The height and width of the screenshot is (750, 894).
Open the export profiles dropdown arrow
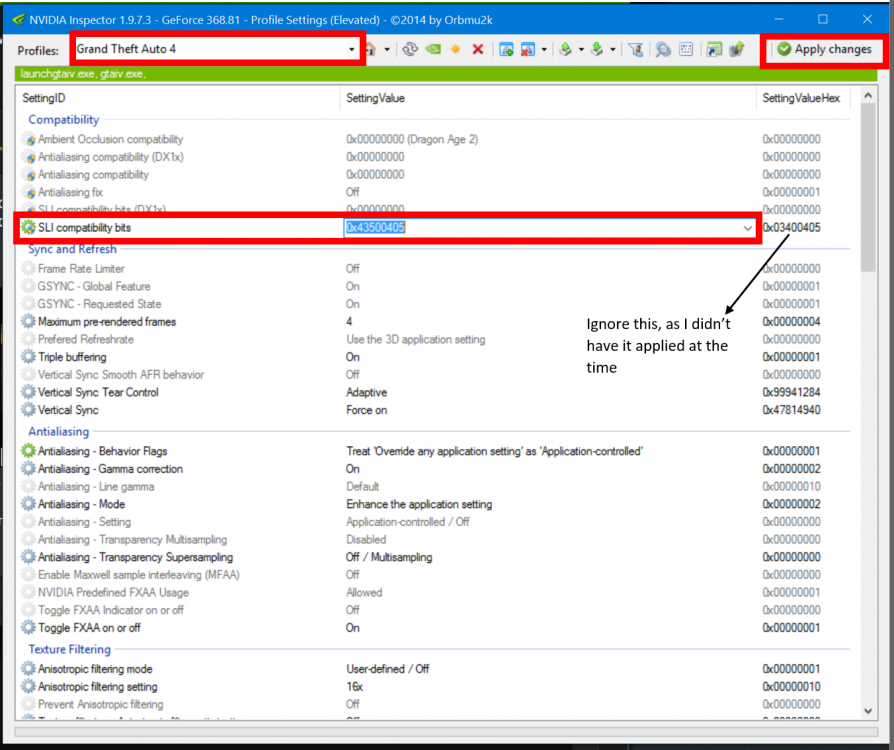(581, 50)
